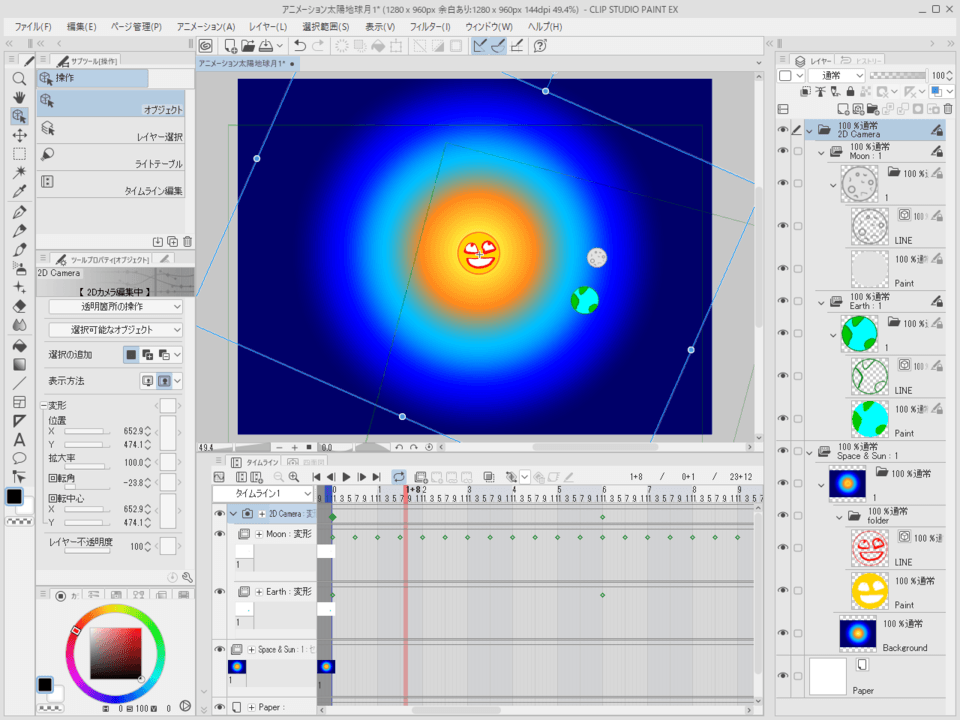This screenshot has height=720, width=960.
Task: Collapse the 2D Camera layer group
Action: pos(810,129)
